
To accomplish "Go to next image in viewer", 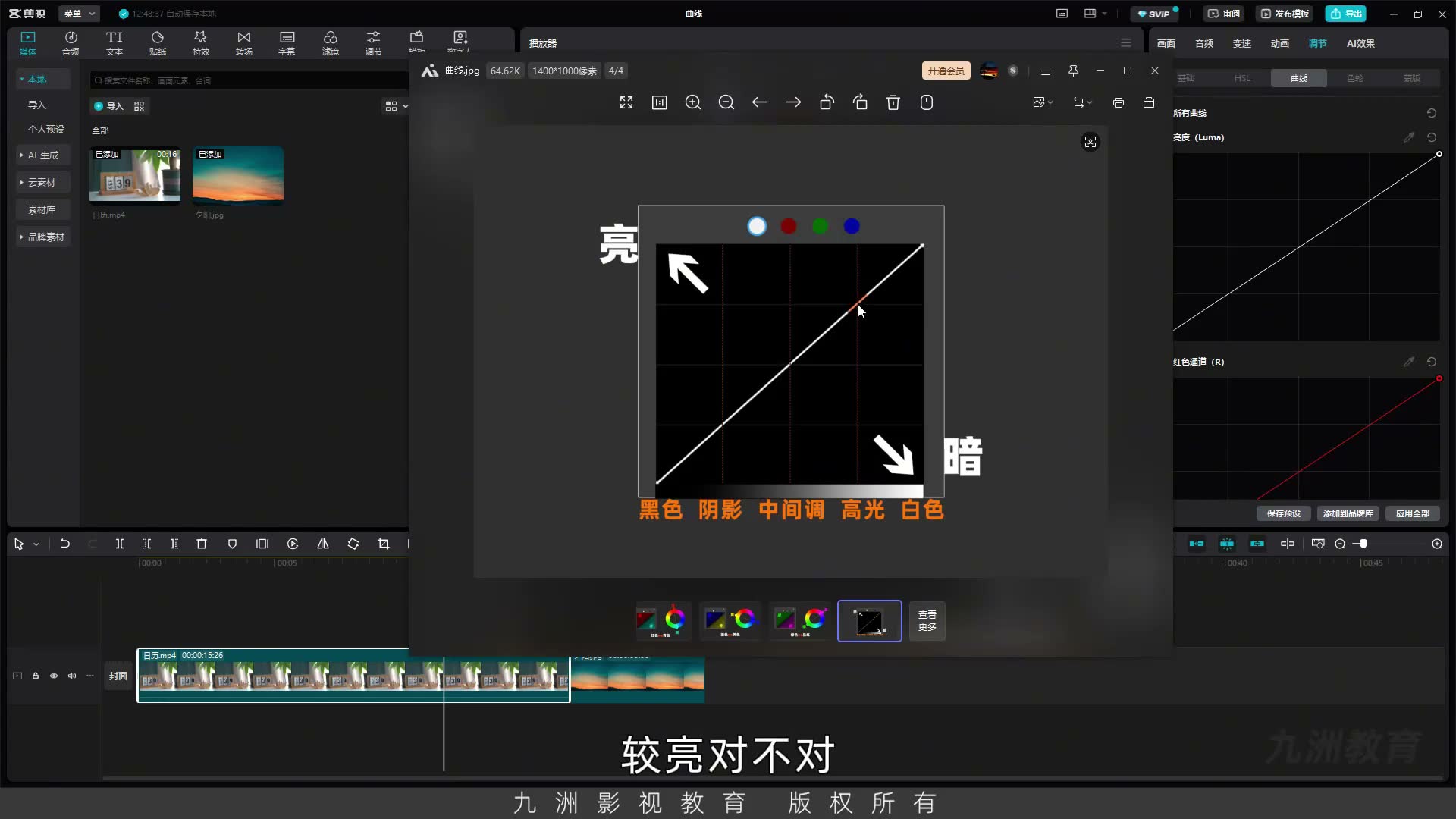I will (x=793, y=102).
